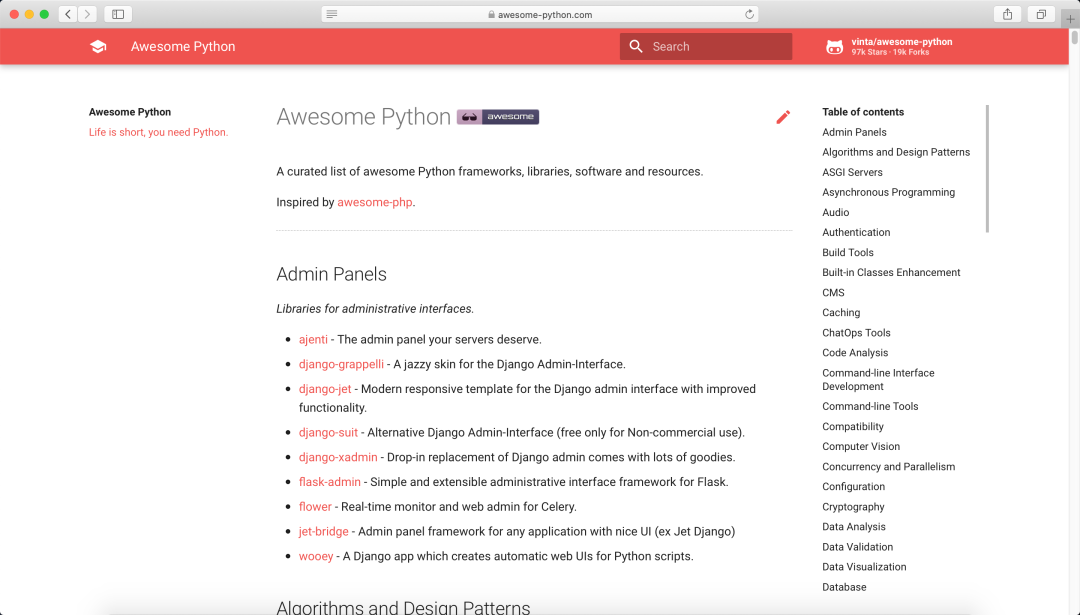Open the jet-bridge link
Screen dimensions: 1080x615
click(x=324, y=532)
